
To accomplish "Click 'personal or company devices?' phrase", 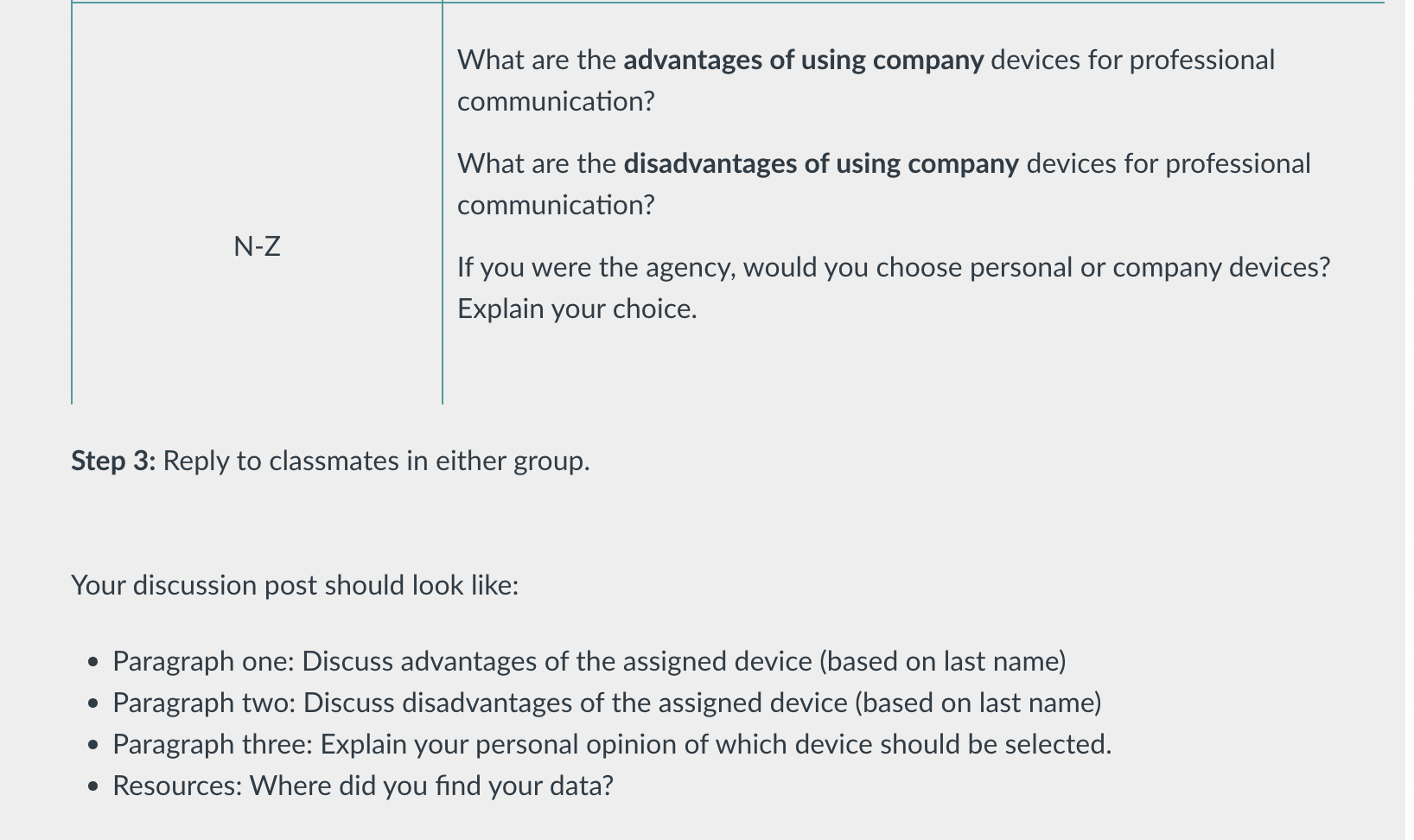I will click(x=1150, y=267).
